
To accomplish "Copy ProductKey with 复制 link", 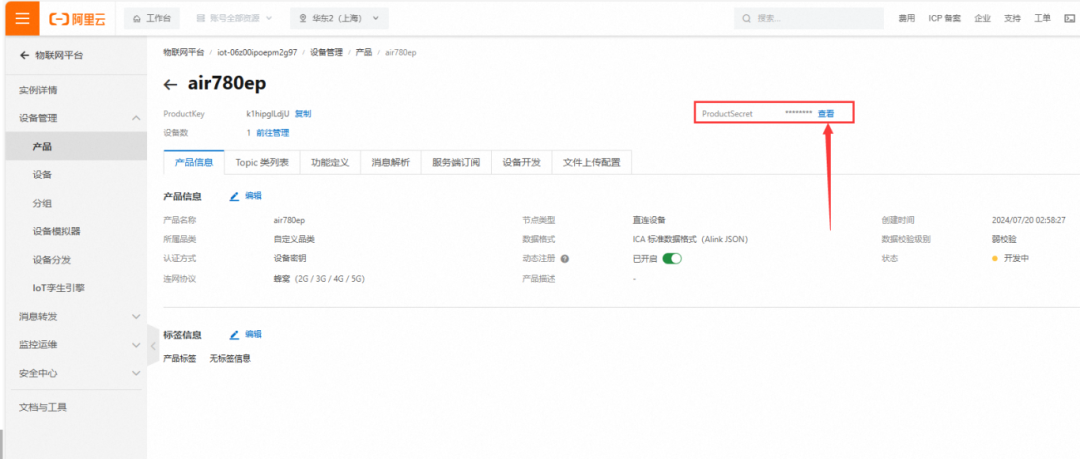I will 303,114.
